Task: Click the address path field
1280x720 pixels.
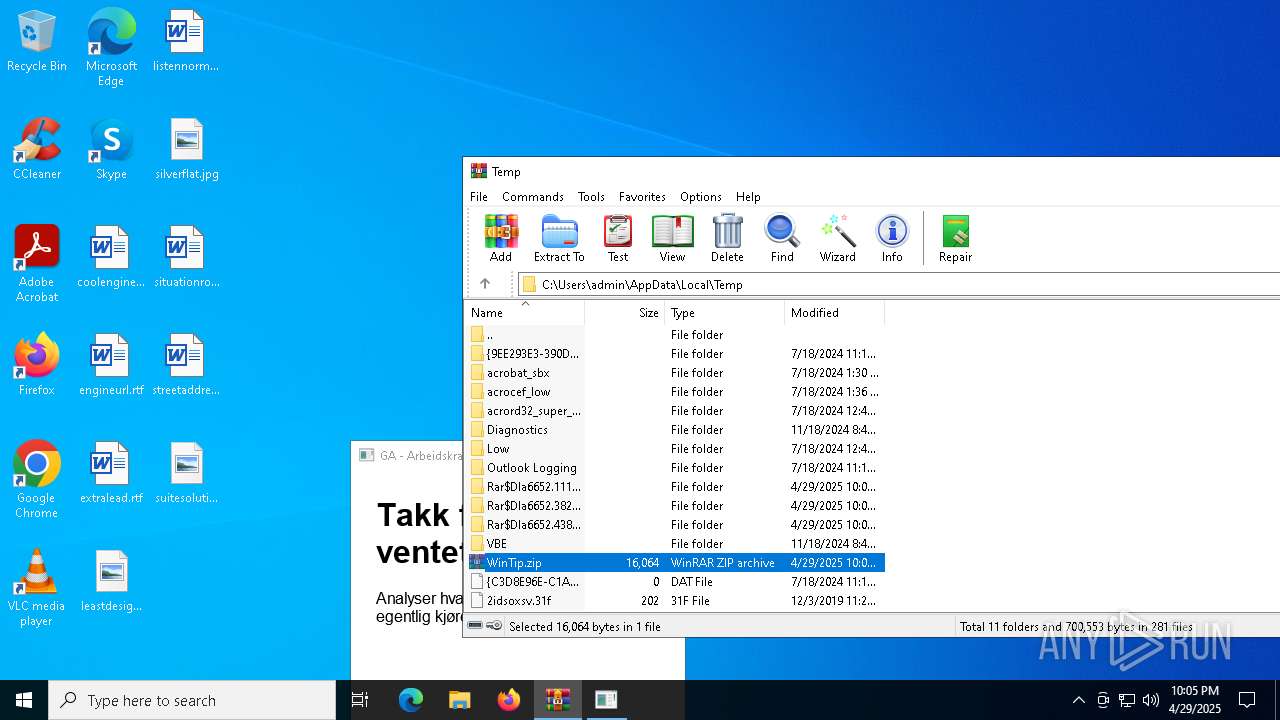Action: 899,284
